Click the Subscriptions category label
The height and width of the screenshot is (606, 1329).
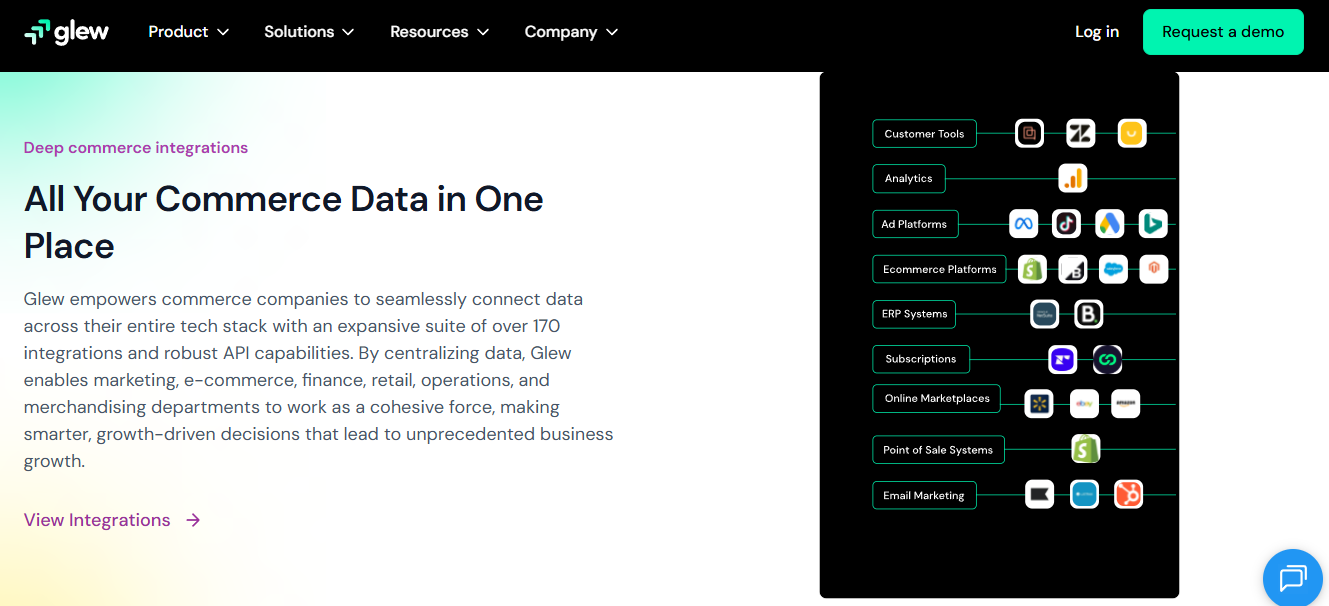click(x=920, y=359)
